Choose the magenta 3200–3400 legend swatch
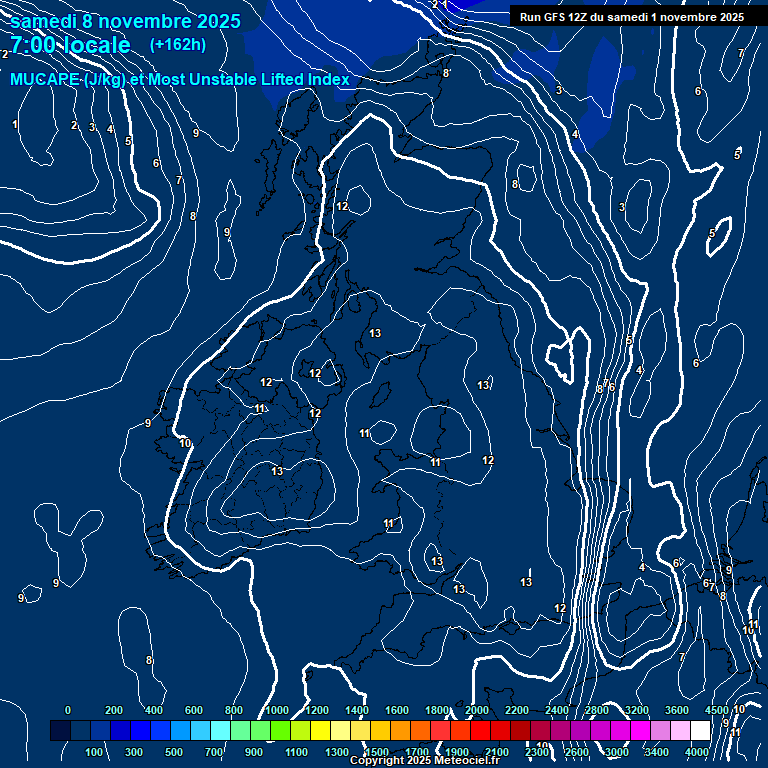 click(641, 730)
